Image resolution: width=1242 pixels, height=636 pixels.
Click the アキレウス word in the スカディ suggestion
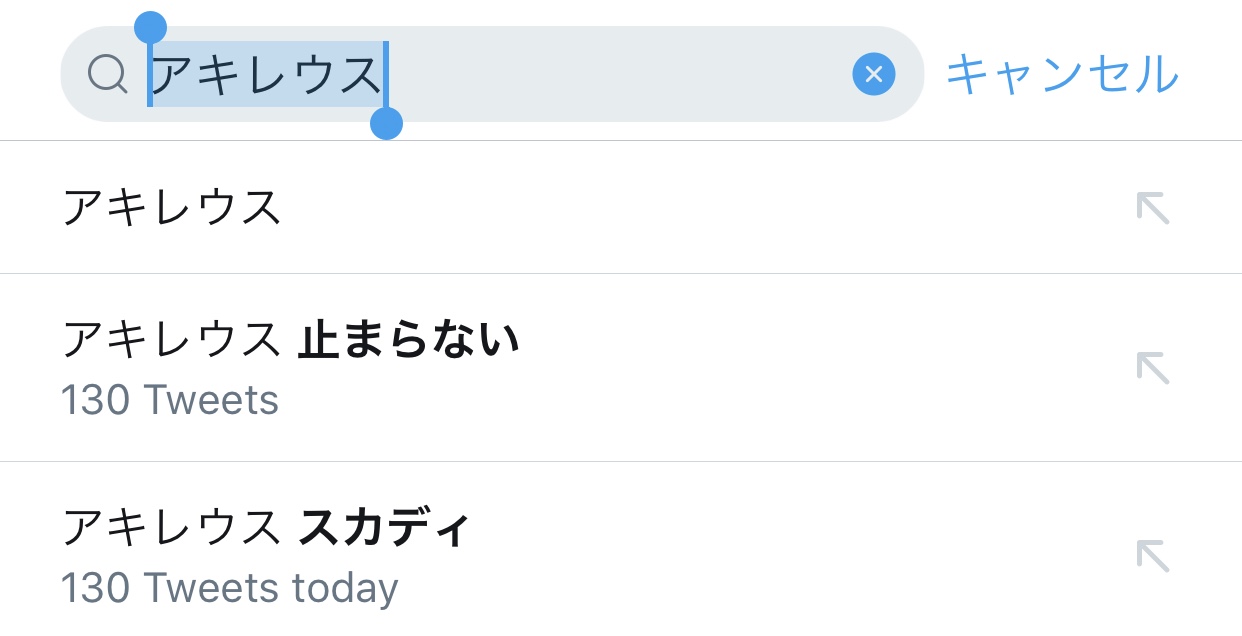[171, 527]
